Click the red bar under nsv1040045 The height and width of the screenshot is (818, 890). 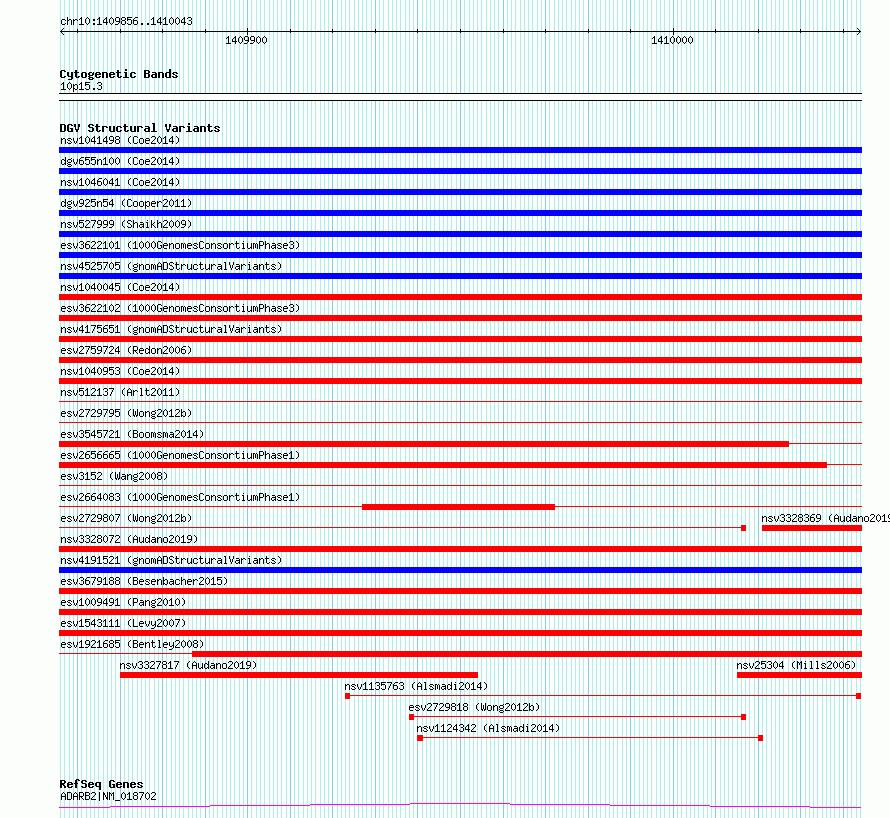click(460, 297)
